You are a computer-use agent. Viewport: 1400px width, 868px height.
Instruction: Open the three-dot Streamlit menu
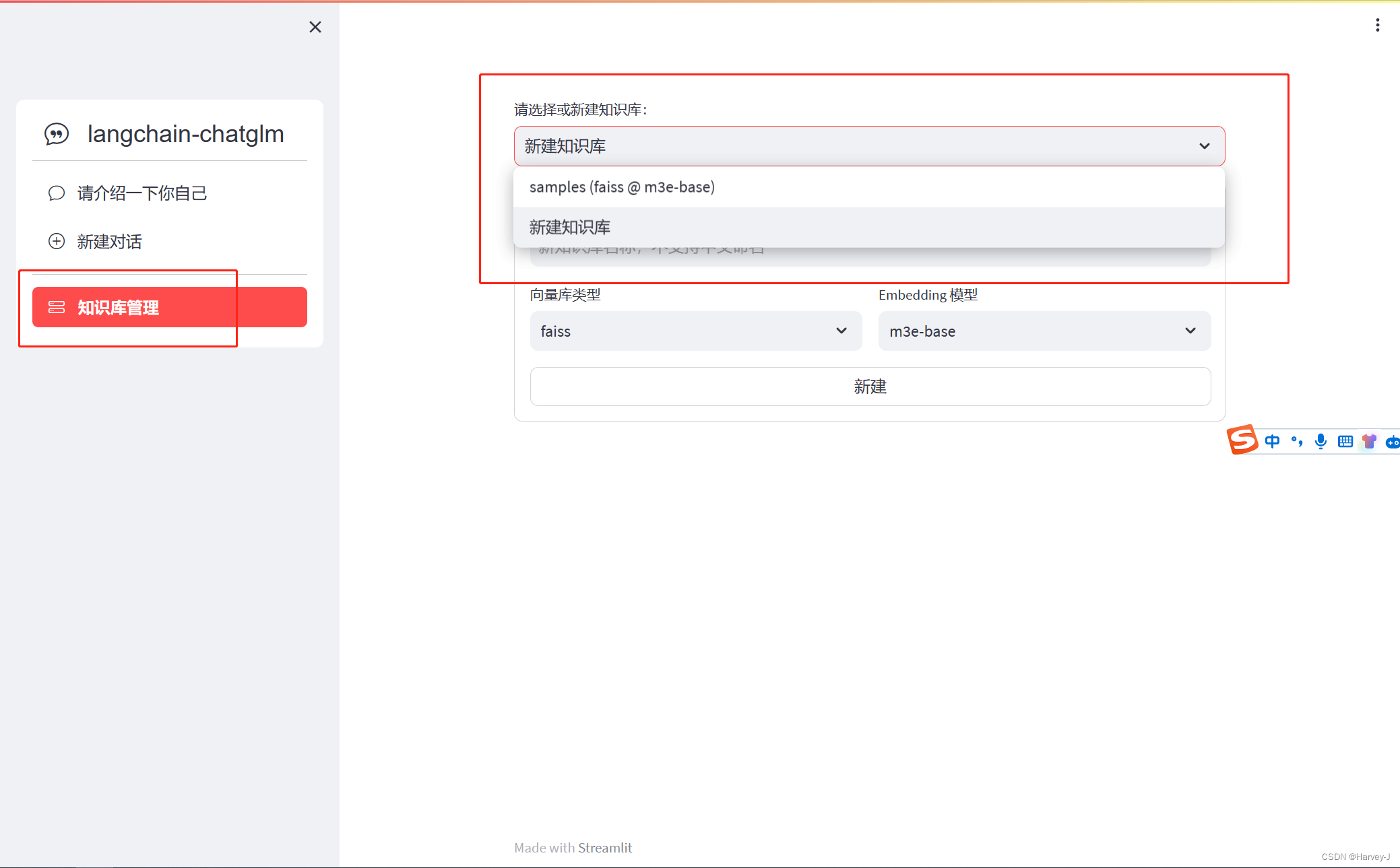pyautogui.click(x=1377, y=25)
